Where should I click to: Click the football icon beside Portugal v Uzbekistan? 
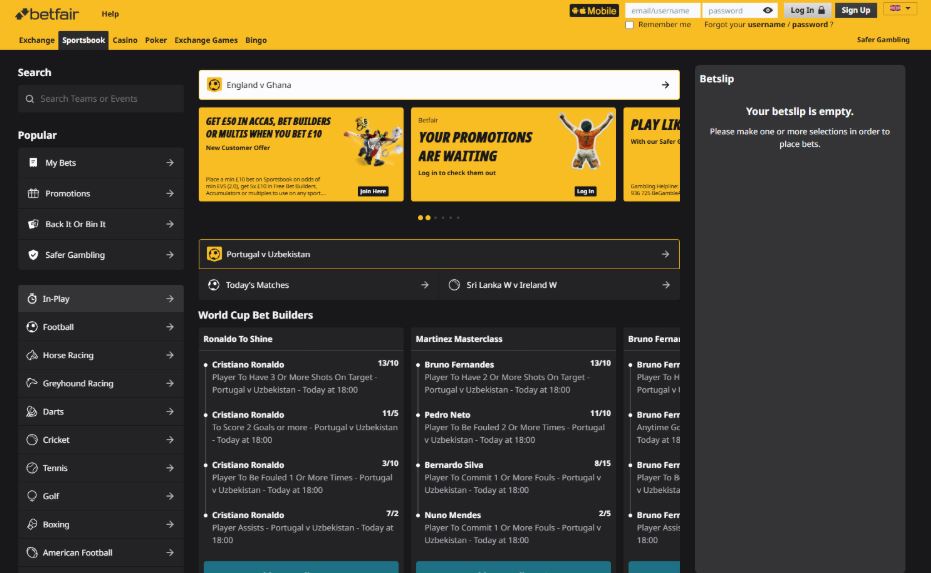214,254
